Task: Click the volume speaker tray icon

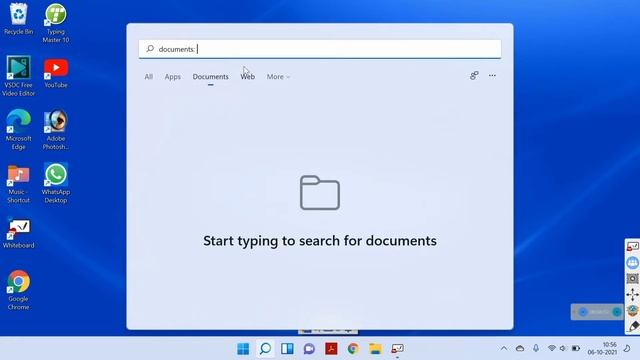Action: click(x=563, y=348)
